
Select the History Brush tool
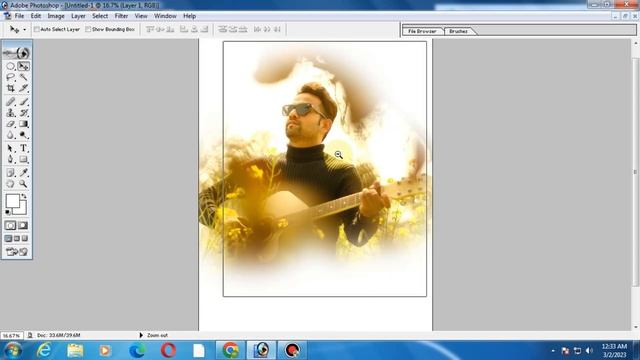(23, 113)
